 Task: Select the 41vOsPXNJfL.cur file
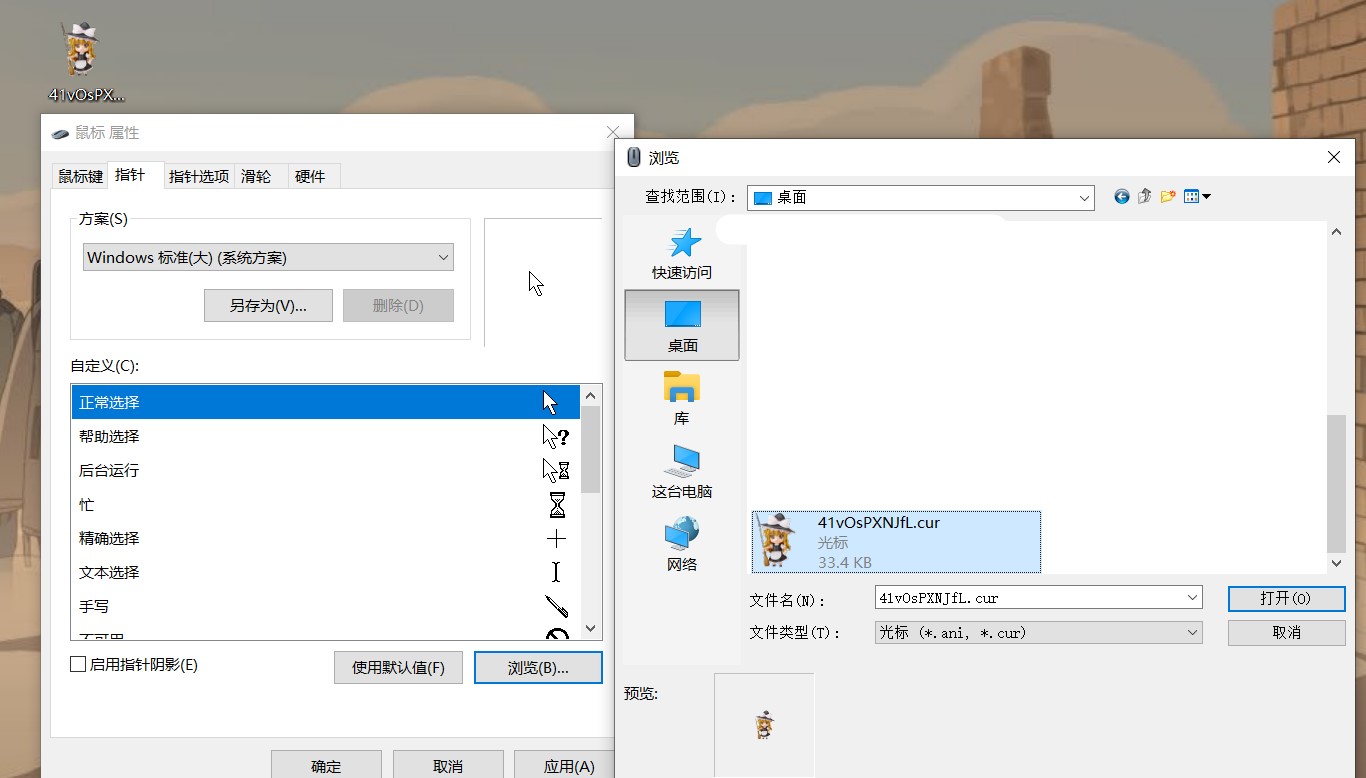(x=895, y=540)
